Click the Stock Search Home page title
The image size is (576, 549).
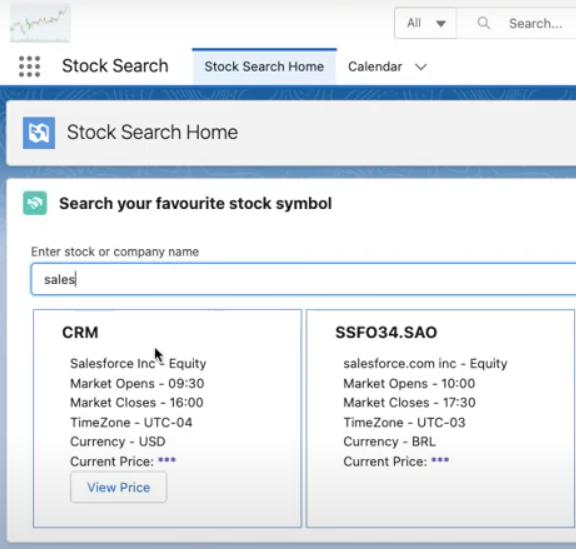point(152,132)
